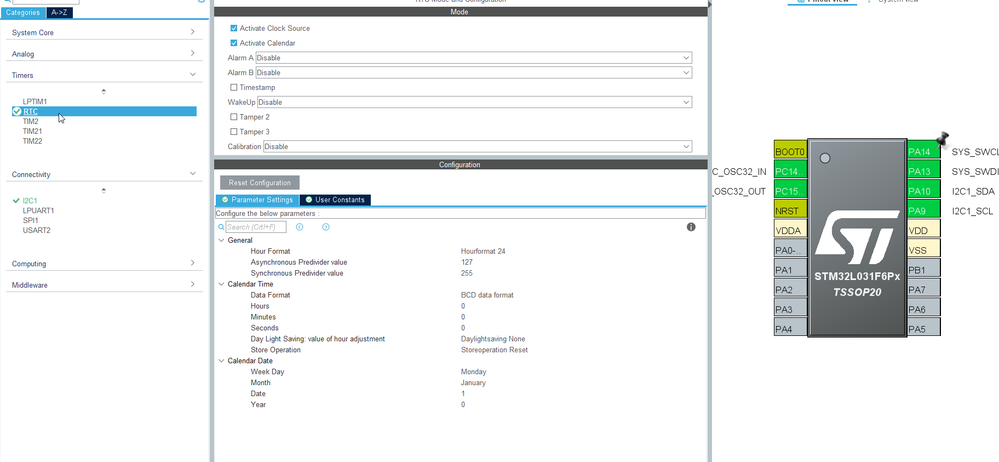The image size is (999, 462).
Task: Select the BOOT0 pin
Action: [791, 152]
